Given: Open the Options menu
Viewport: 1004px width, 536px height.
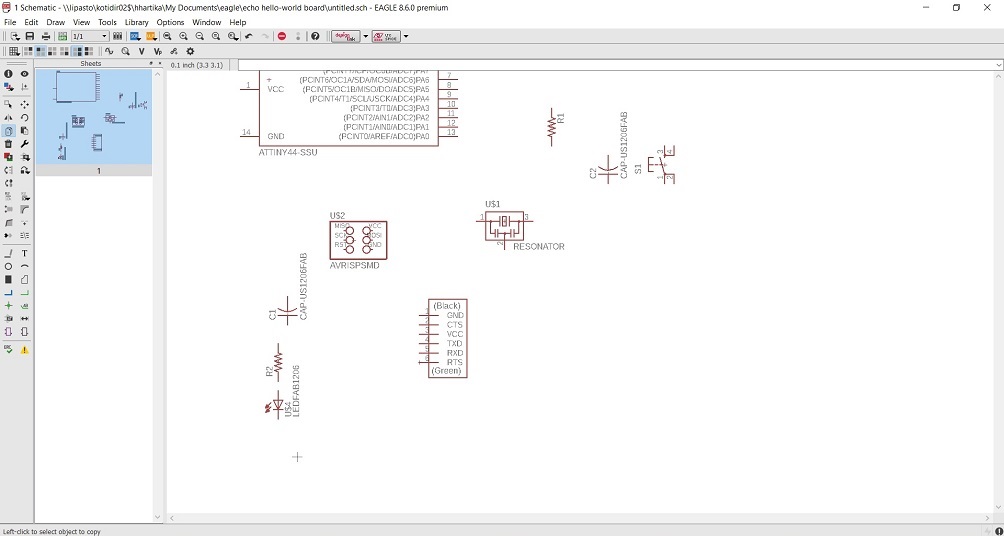Looking at the screenshot, I should pos(170,22).
